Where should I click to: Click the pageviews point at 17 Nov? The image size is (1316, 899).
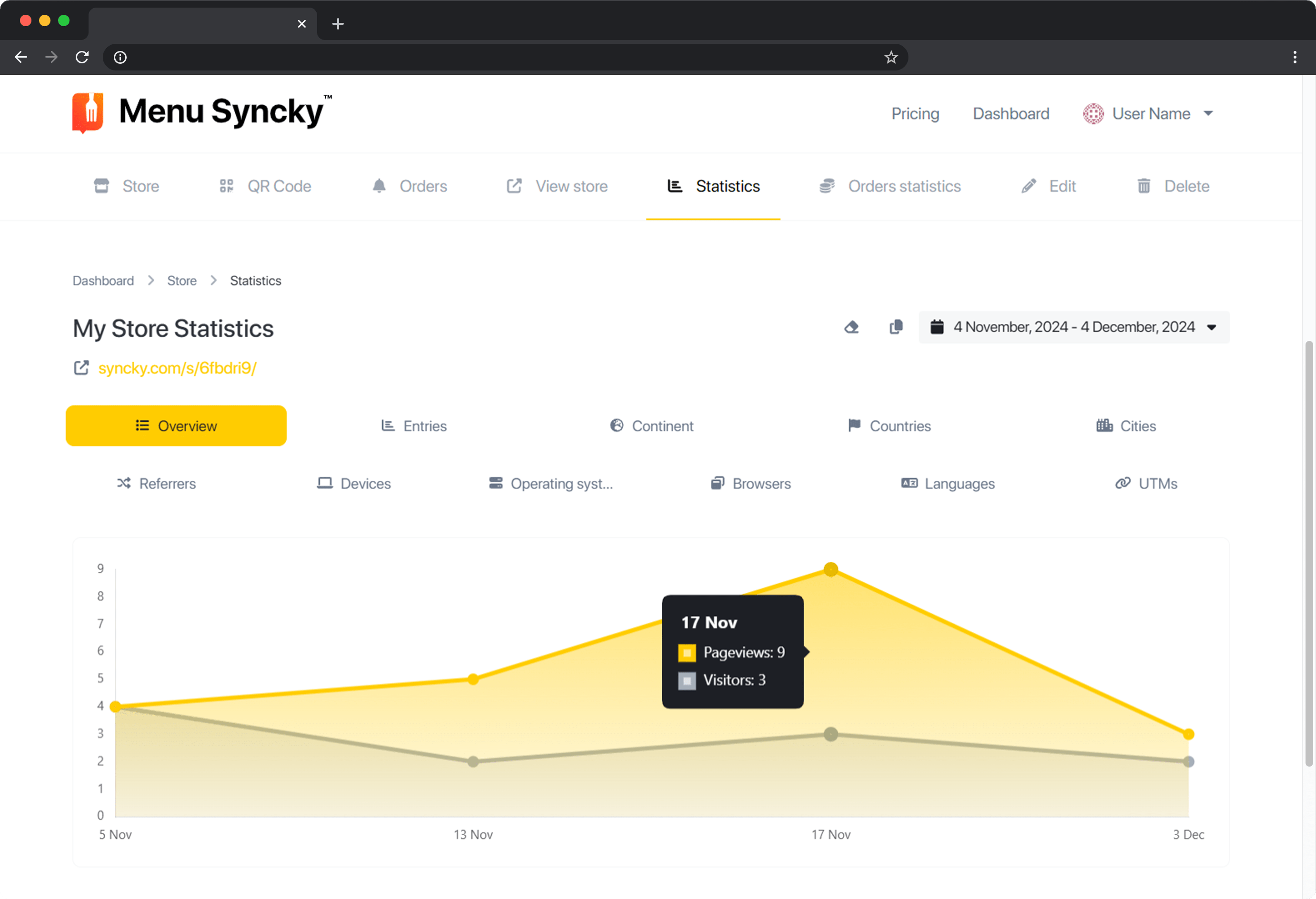pyautogui.click(x=831, y=569)
